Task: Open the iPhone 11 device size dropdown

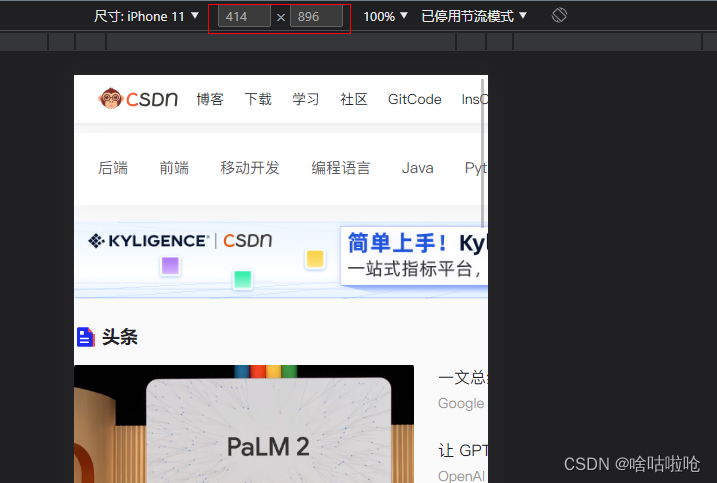Action: point(146,16)
